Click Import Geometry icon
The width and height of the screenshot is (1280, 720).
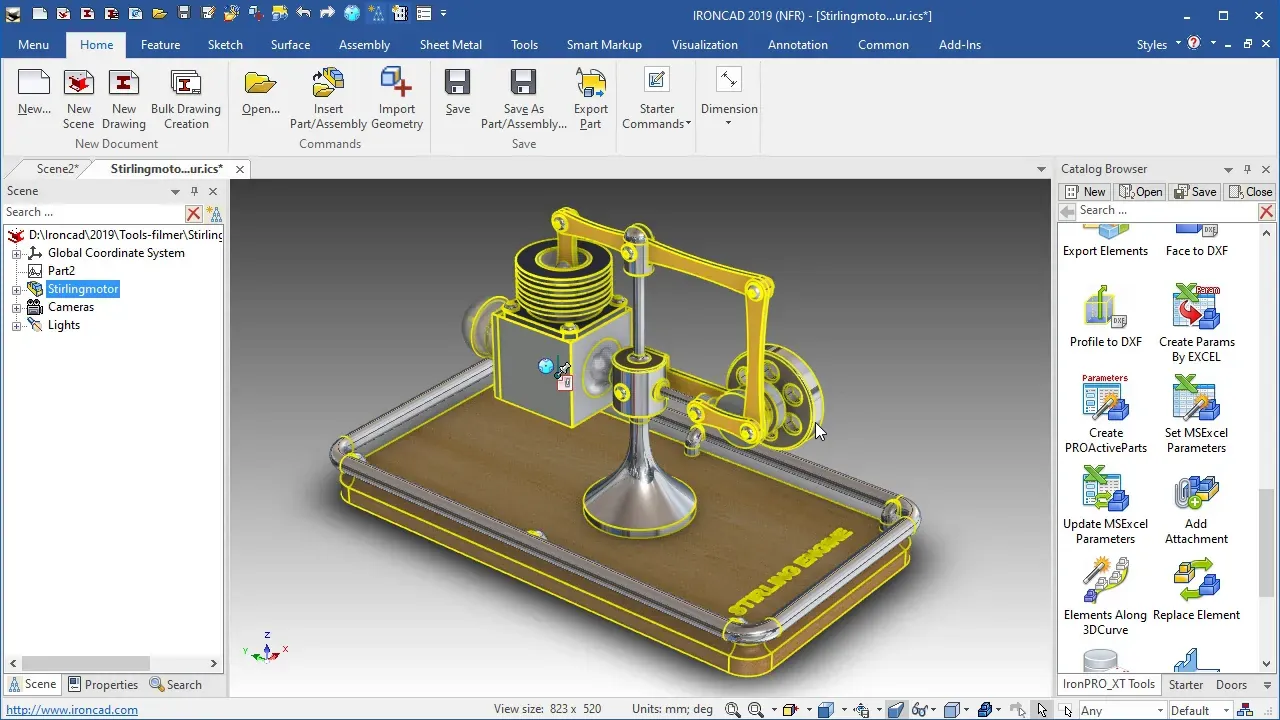pos(397,83)
